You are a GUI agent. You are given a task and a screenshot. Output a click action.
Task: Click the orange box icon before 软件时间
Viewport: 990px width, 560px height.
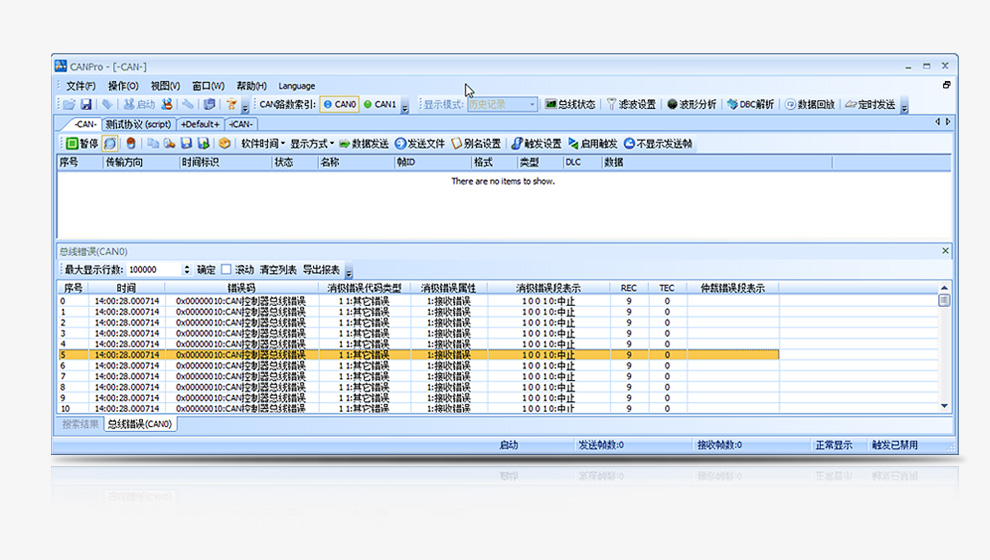[224, 144]
